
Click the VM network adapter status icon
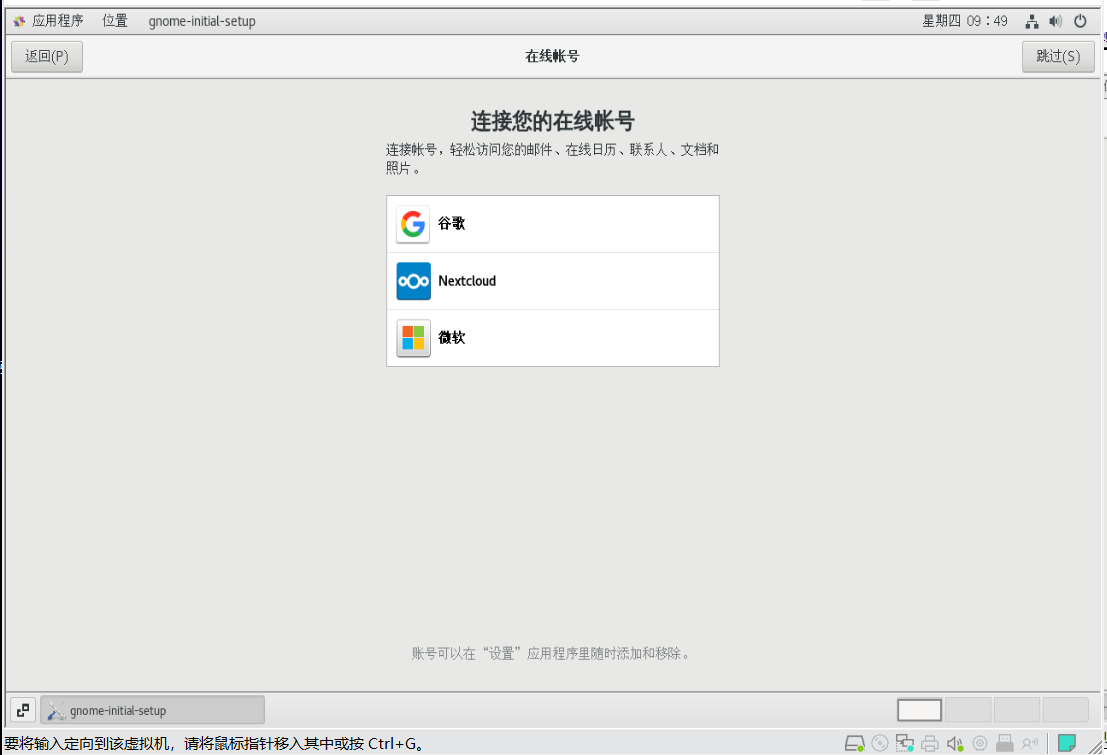904,743
